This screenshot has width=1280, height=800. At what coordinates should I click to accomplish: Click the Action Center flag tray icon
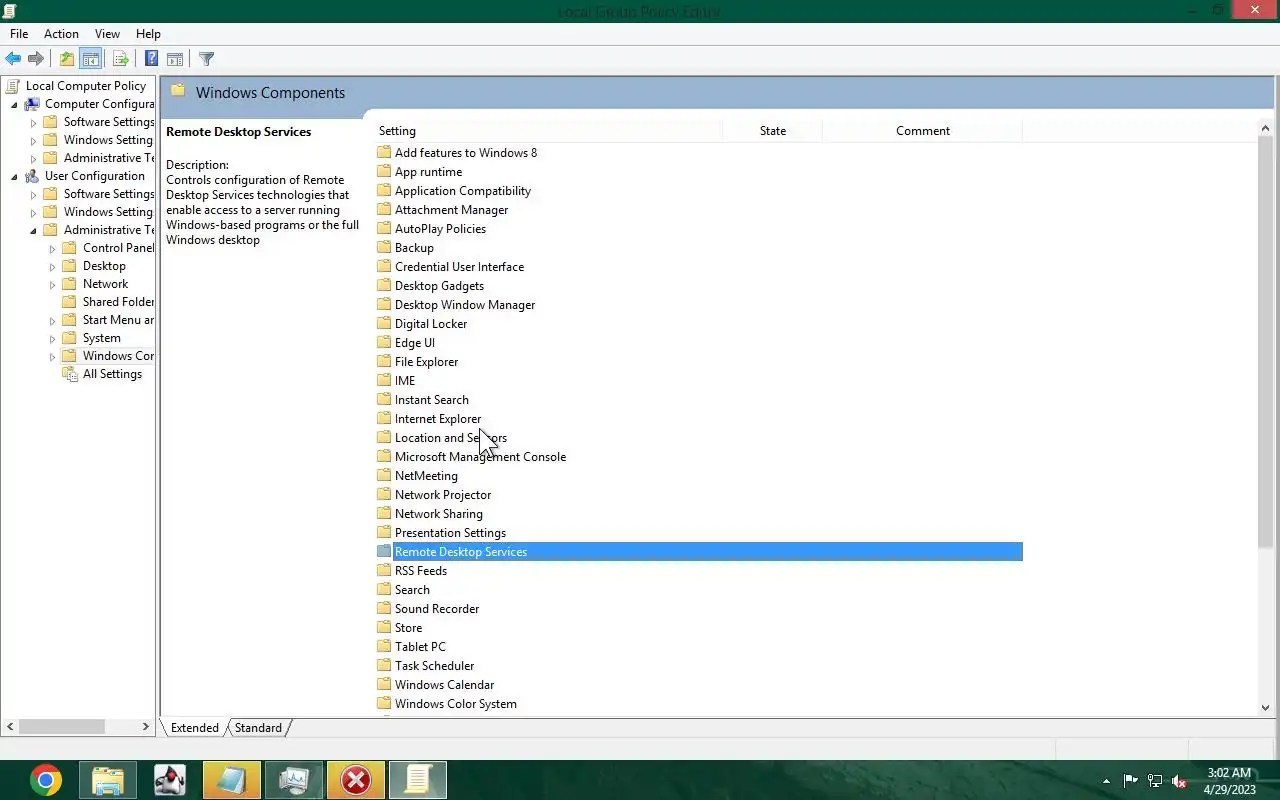(x=1130, y=781)
